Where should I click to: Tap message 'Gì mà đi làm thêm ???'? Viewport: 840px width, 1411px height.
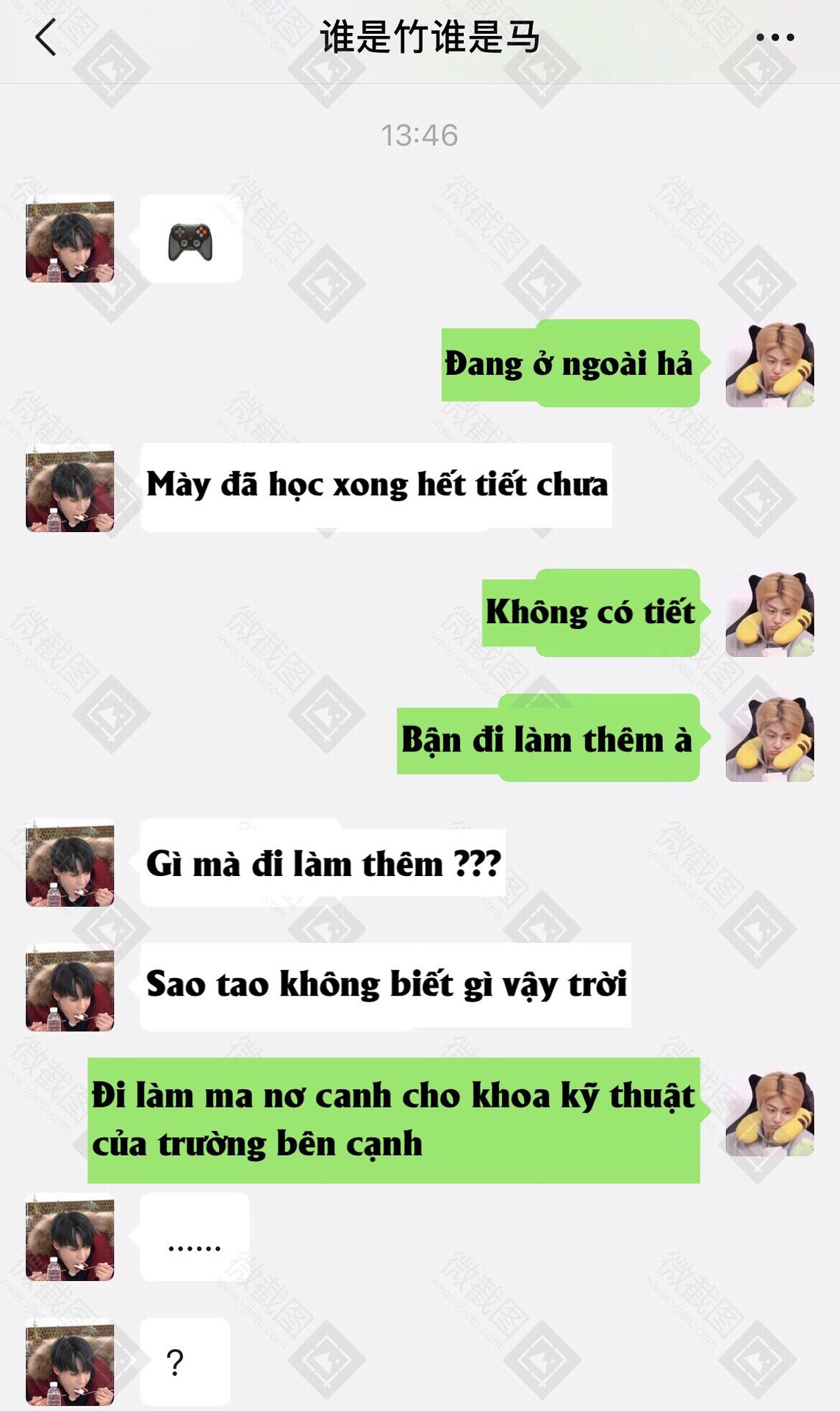pyautogui.click(x=323, y=863)
